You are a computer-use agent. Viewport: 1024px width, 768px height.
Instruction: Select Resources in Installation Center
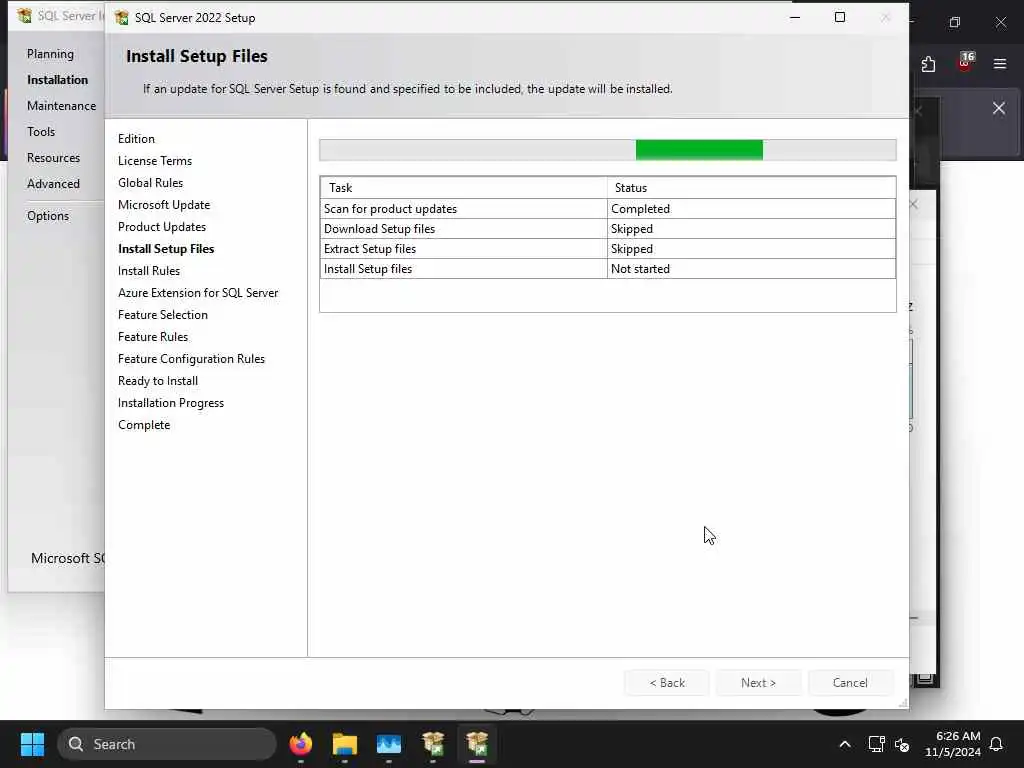coord(54,158)
